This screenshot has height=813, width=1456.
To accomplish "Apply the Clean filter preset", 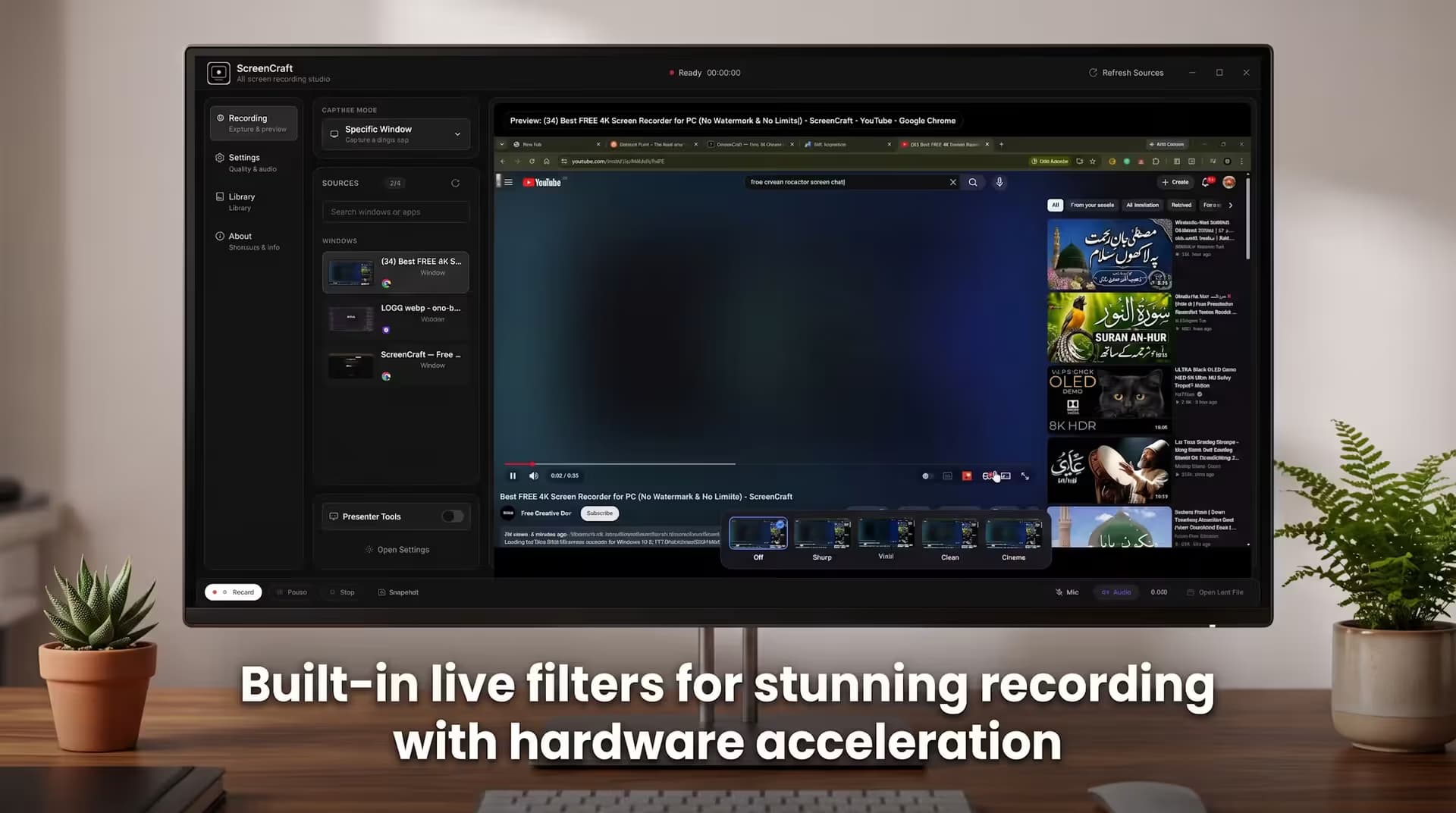I will 949,540.
